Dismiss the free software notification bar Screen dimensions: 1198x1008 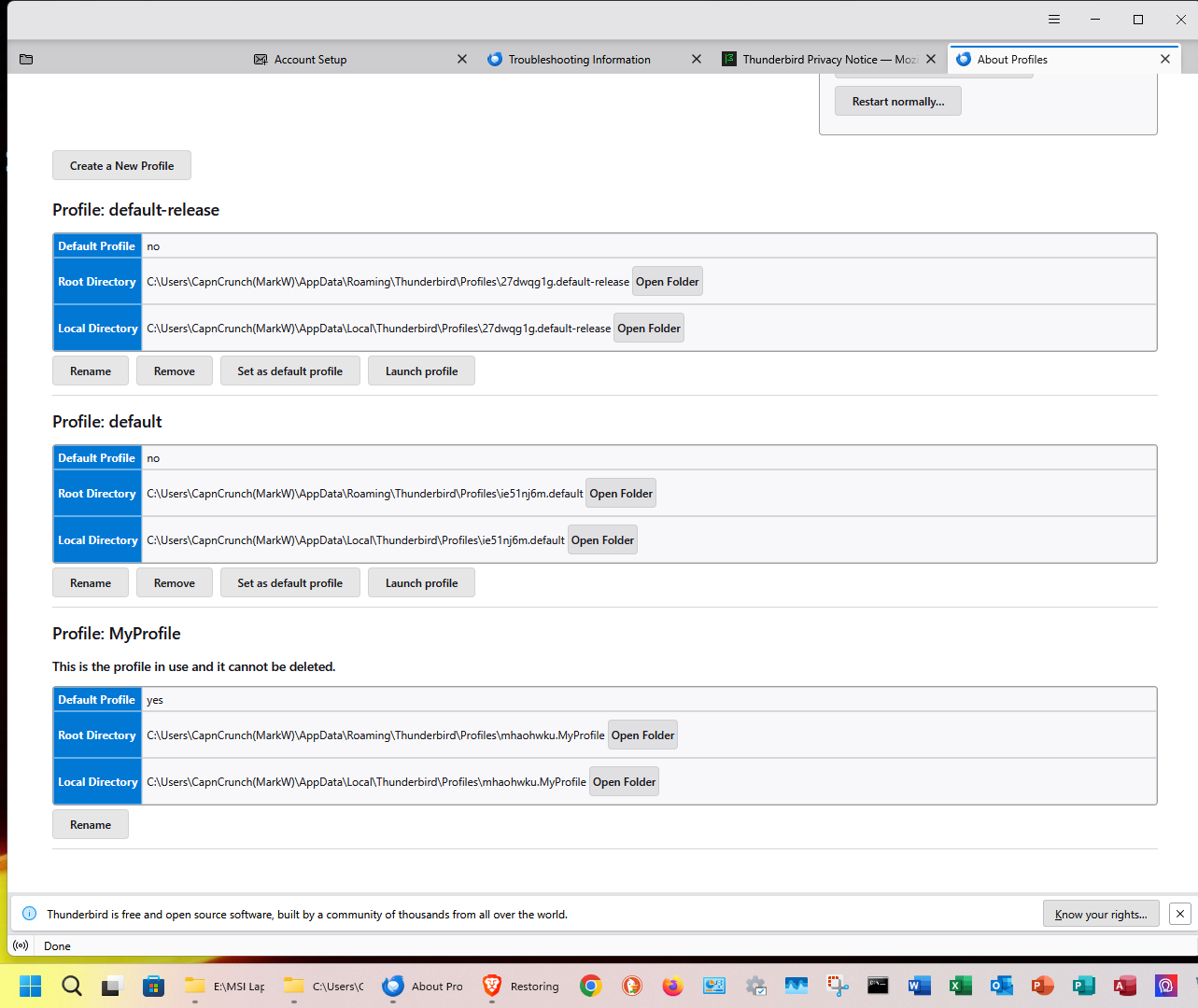[x=1180, y=914]
